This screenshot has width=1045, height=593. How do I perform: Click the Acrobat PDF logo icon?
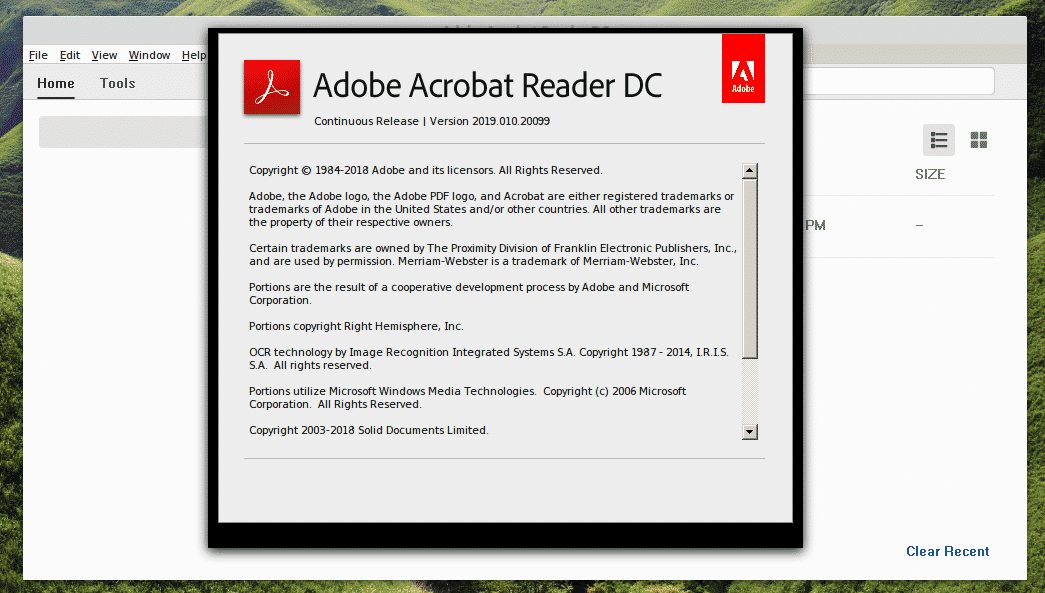point(272,88)
